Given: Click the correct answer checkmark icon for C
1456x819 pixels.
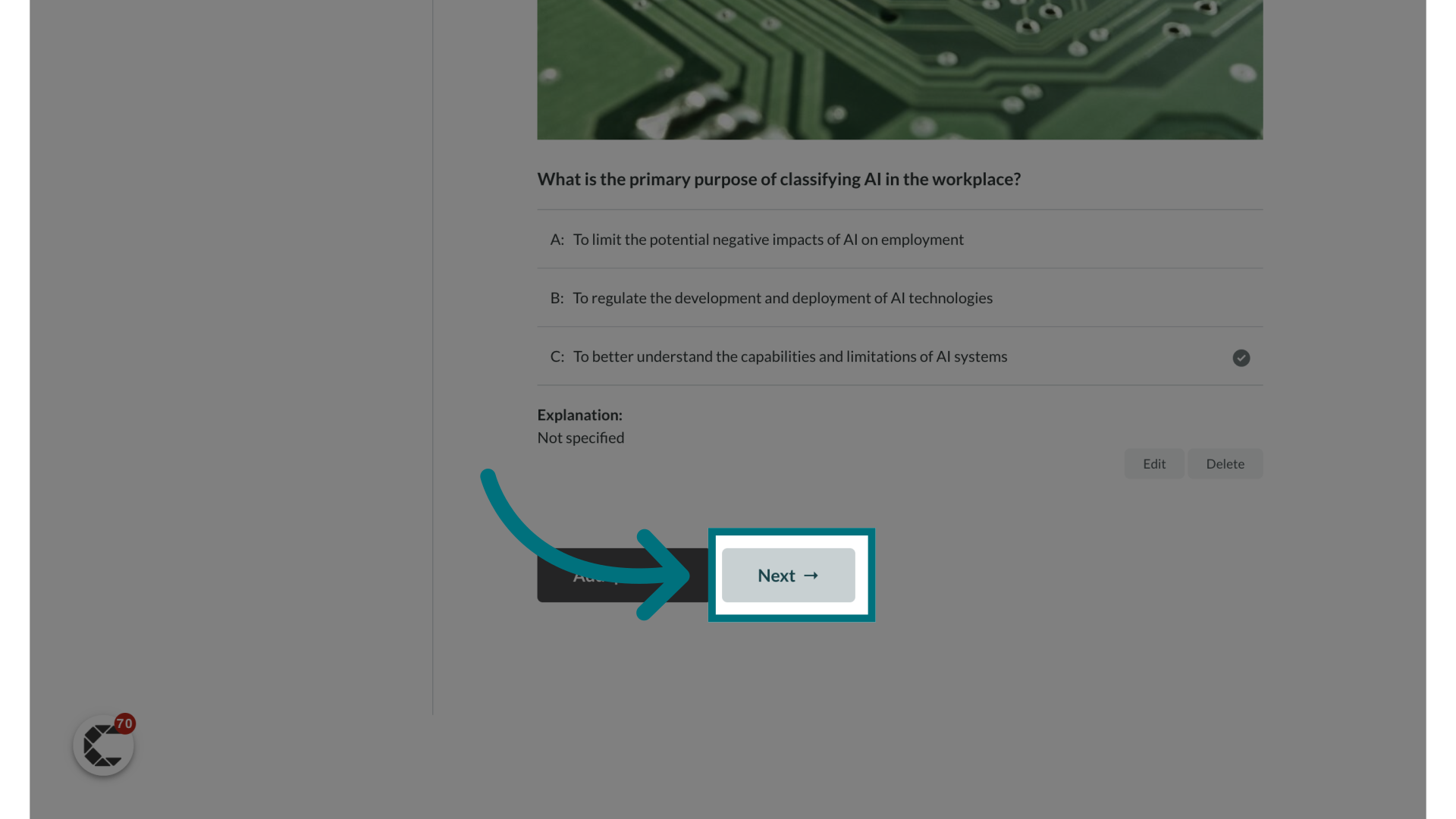Looking at the screenshot, I should 1241,358.
